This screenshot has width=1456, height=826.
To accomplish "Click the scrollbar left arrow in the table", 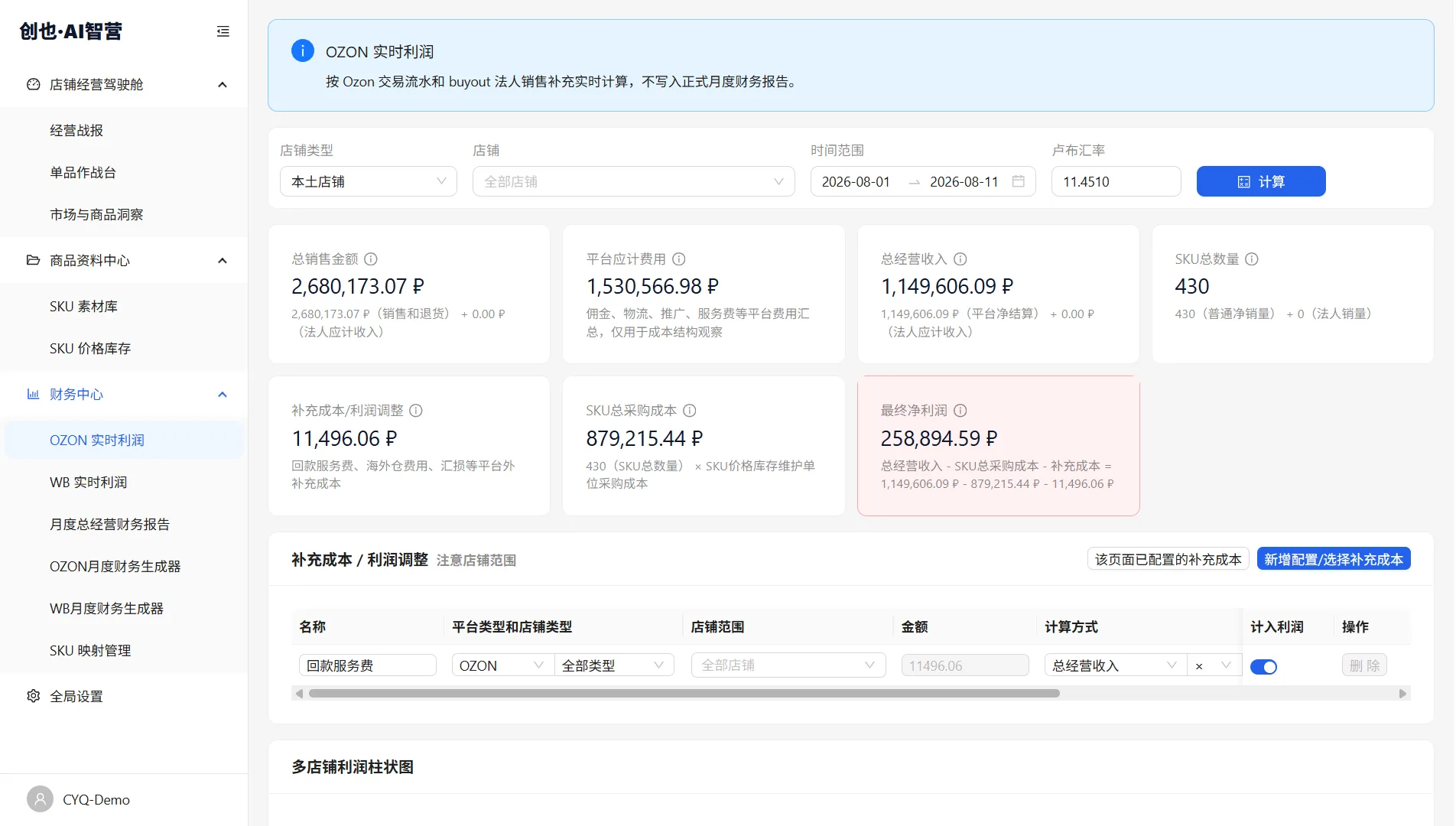I will pyautogui.click(x=299, y=694).
